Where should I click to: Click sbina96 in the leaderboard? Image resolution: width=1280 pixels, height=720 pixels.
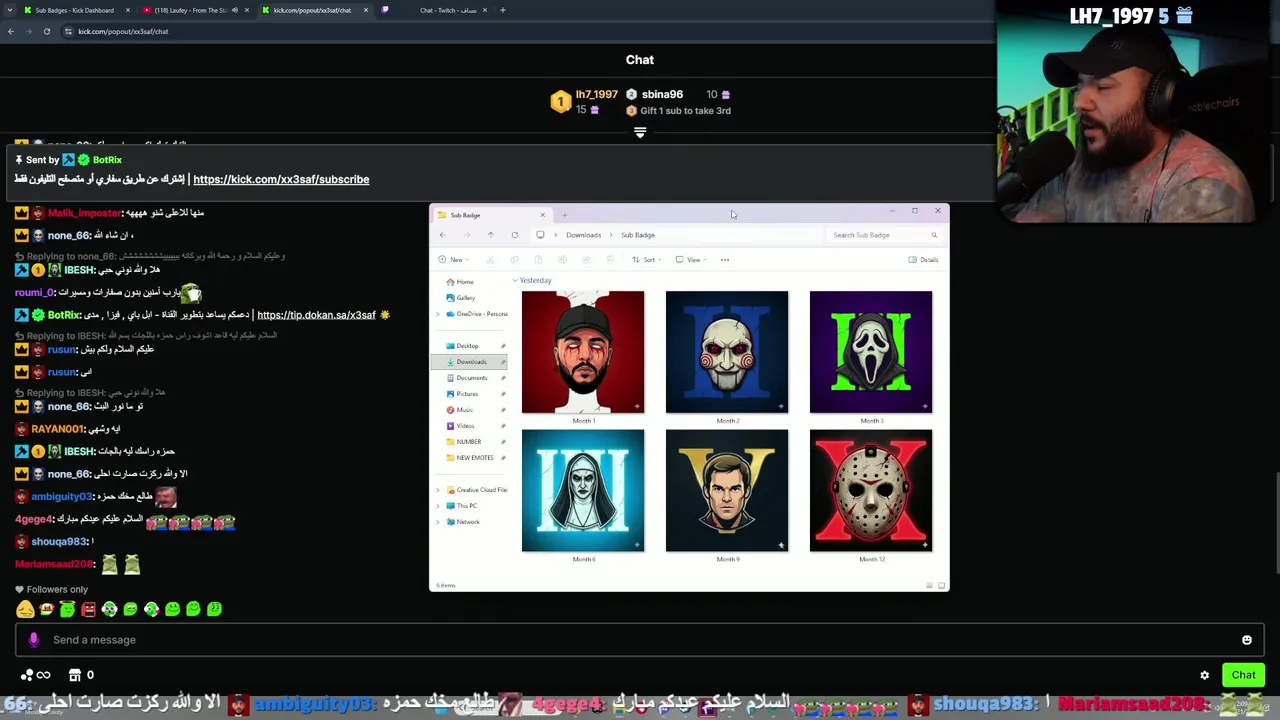tap(662, 95)
